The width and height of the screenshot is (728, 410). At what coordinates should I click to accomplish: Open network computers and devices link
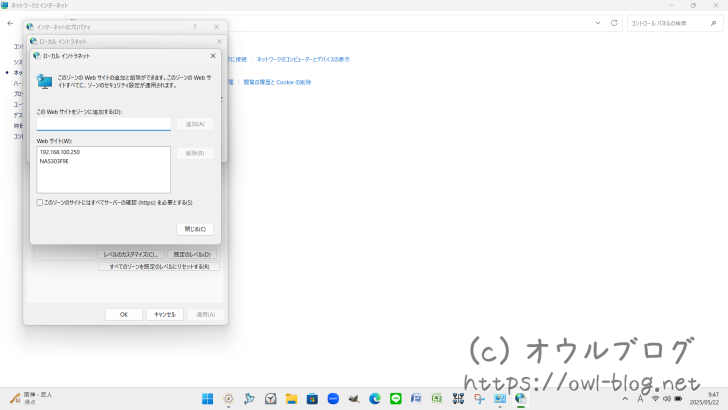(303, 59)
